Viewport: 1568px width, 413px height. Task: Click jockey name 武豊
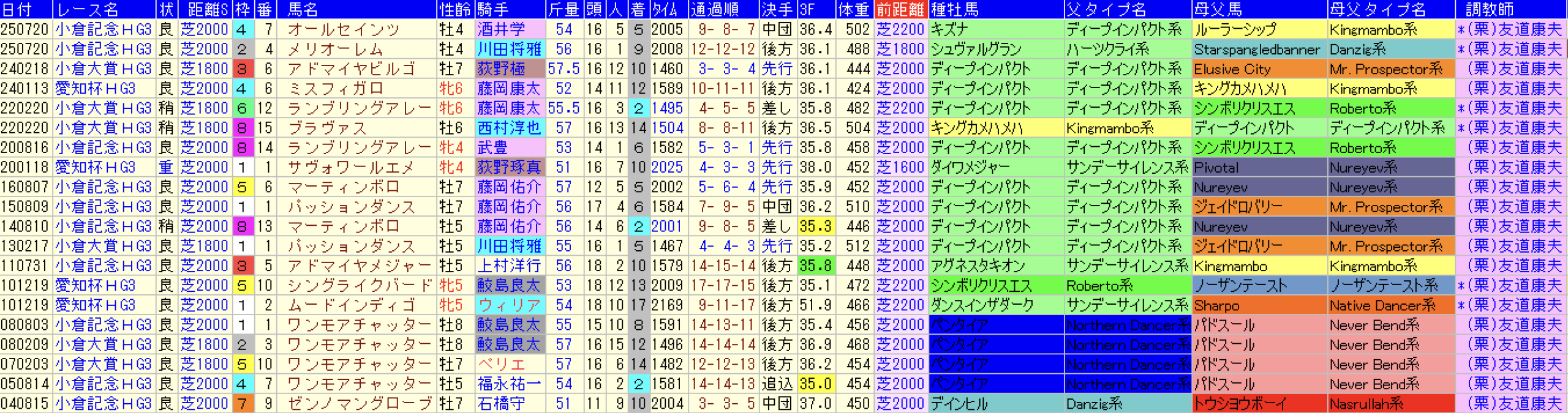pos(492,147)
